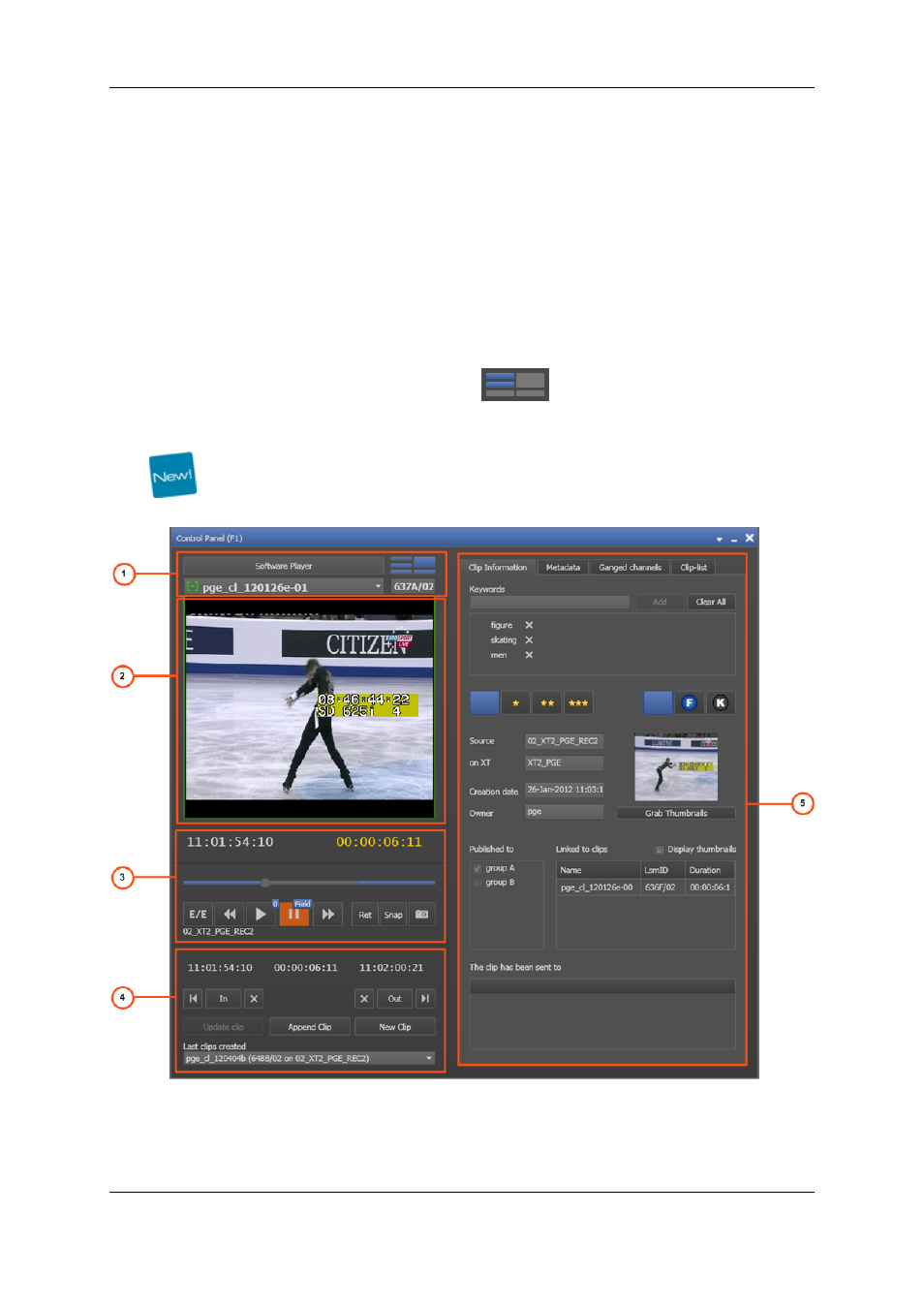Click the E/E live mode button
The height and width of the screenshot is (1307, 924).
coord(198,914)
